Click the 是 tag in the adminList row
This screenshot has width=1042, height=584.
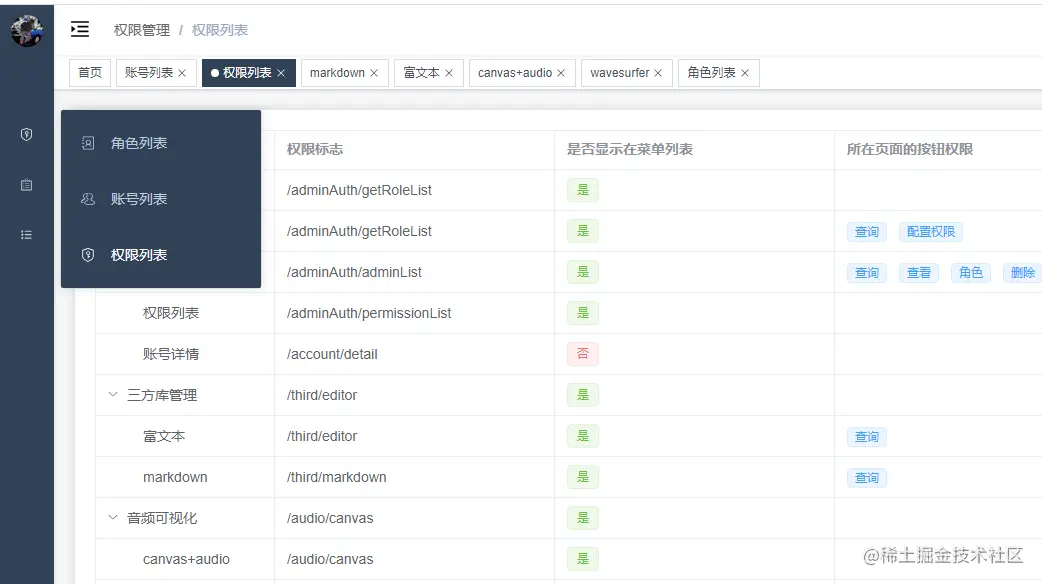[583, 272]
